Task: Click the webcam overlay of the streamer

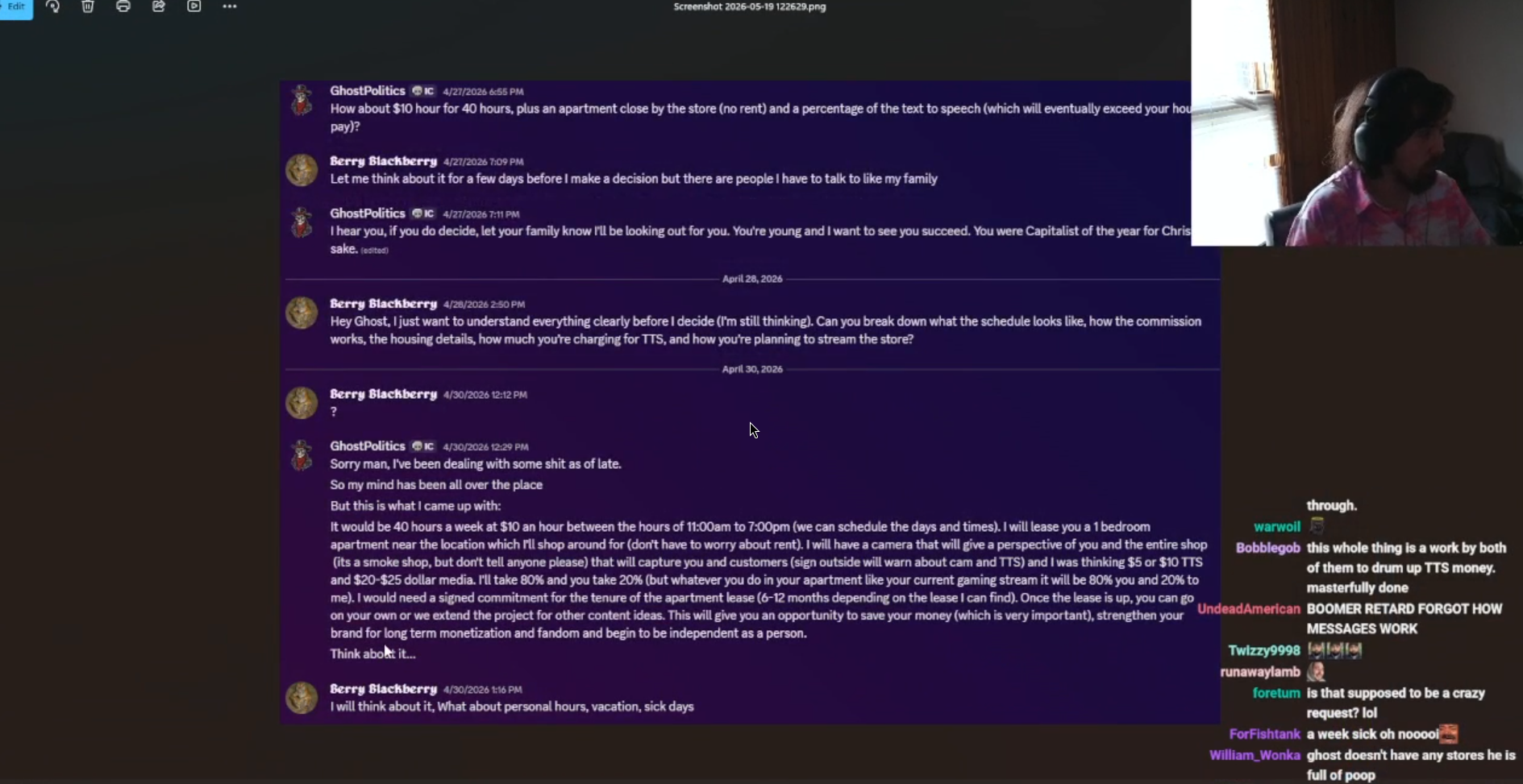Action: pos(1357,122)
